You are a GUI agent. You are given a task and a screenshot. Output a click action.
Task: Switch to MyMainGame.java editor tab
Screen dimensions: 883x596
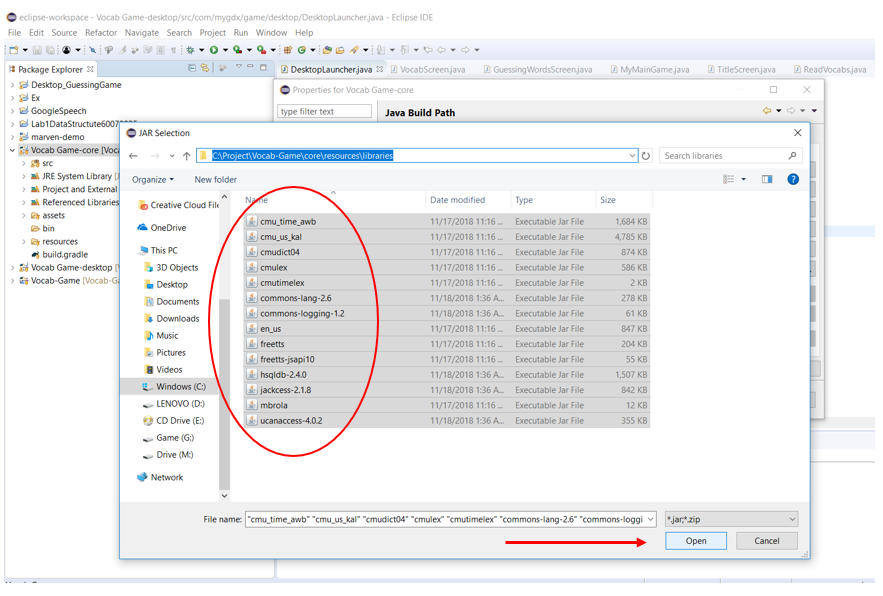[650, 69]
